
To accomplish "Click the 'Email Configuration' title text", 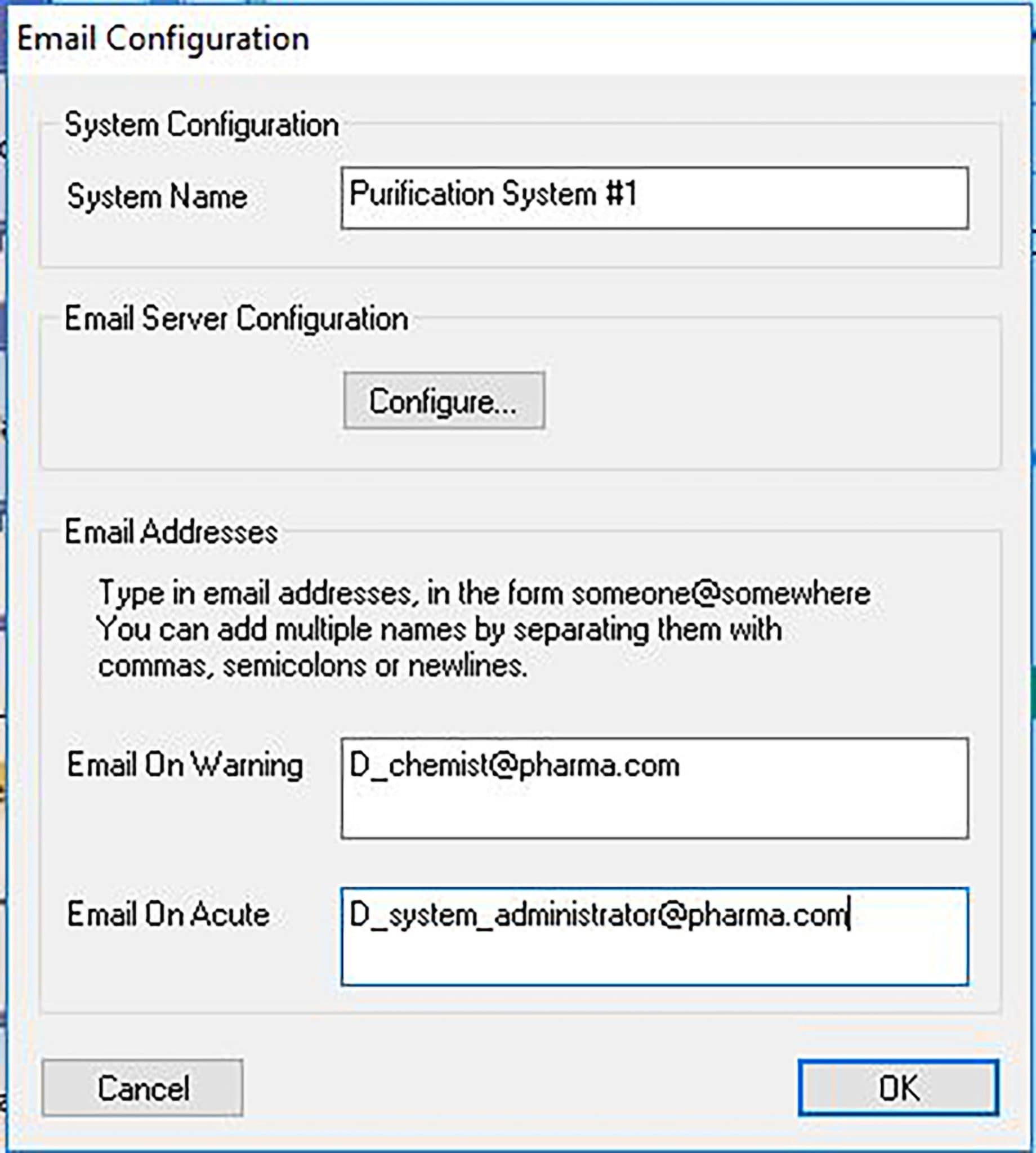I will click(163, 39).
